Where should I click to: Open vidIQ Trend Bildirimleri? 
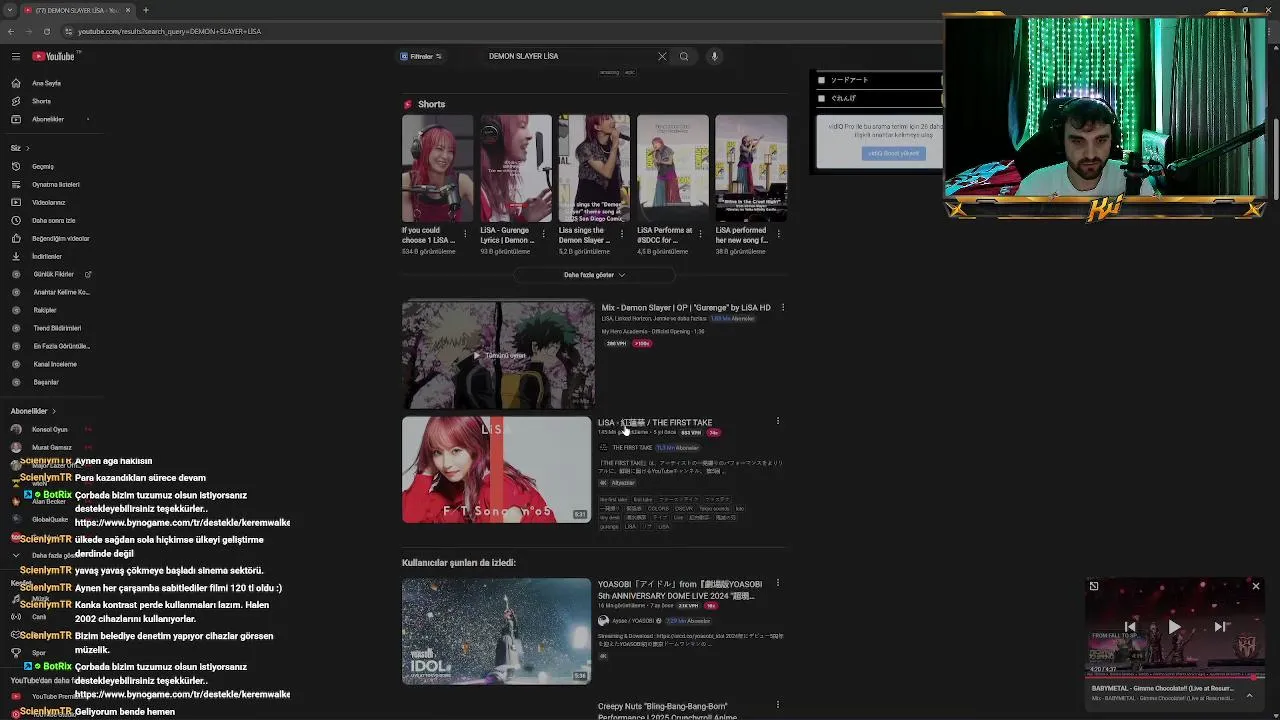[x=57, y=328]
